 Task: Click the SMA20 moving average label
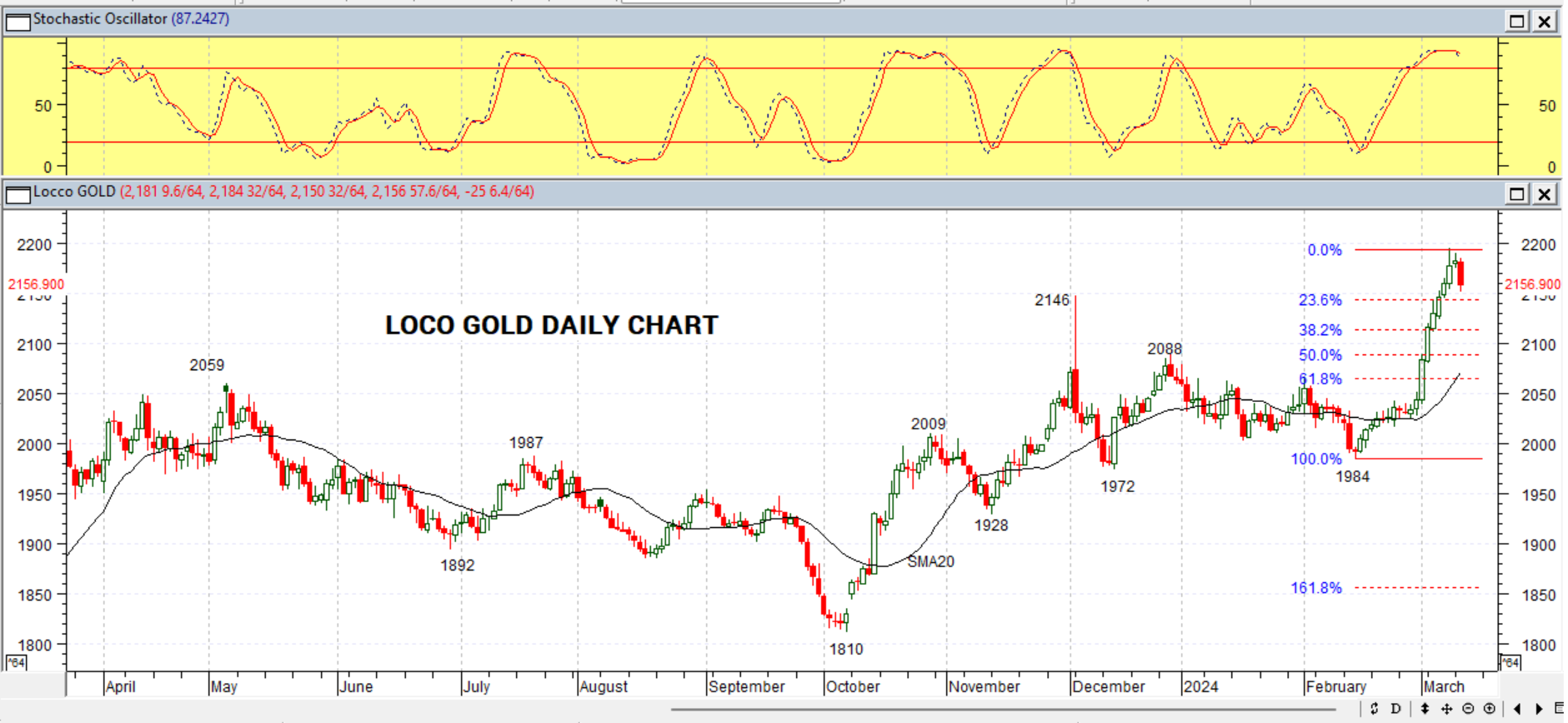coord(930,561)
